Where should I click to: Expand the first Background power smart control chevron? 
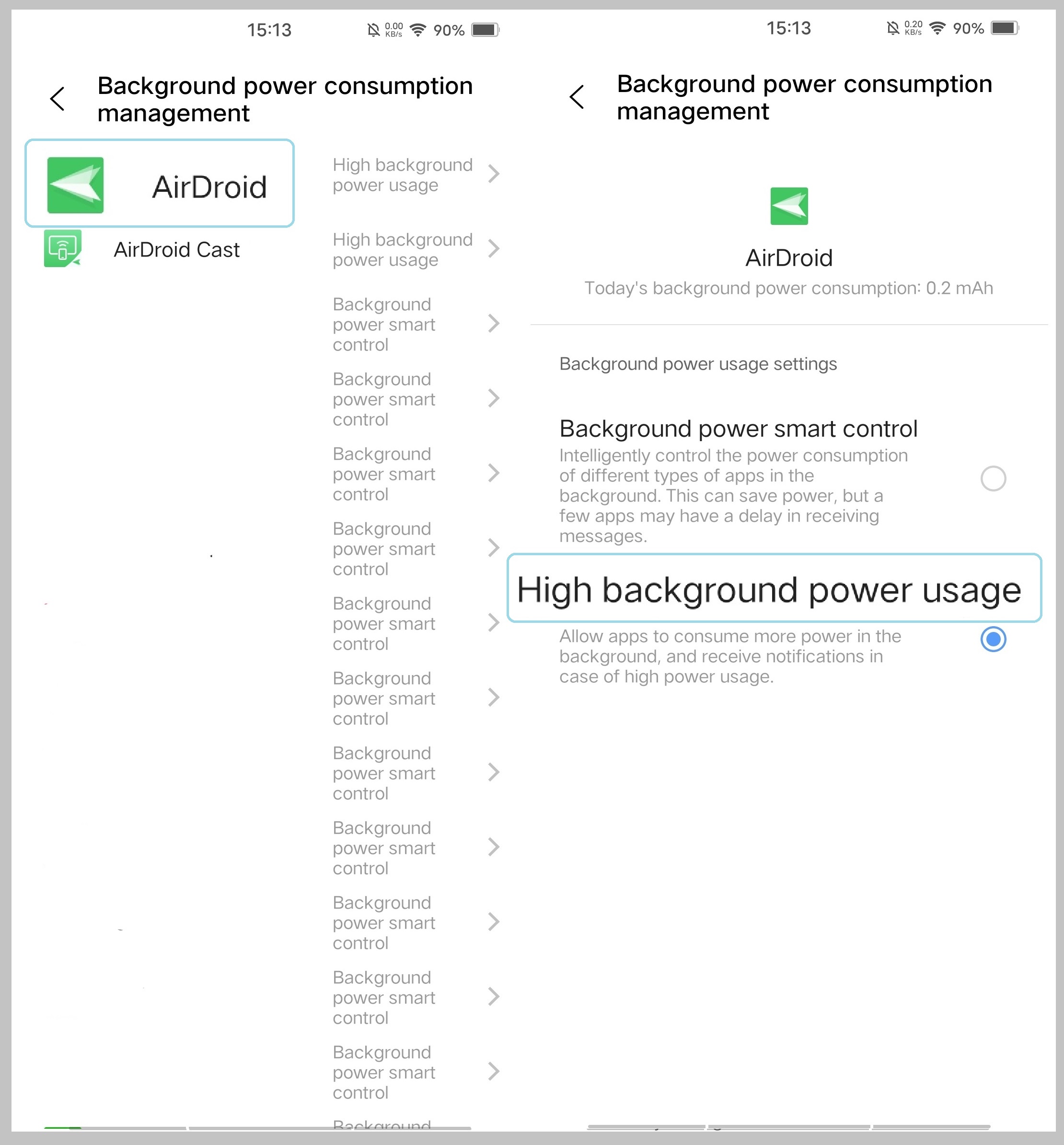pos(494,324)
